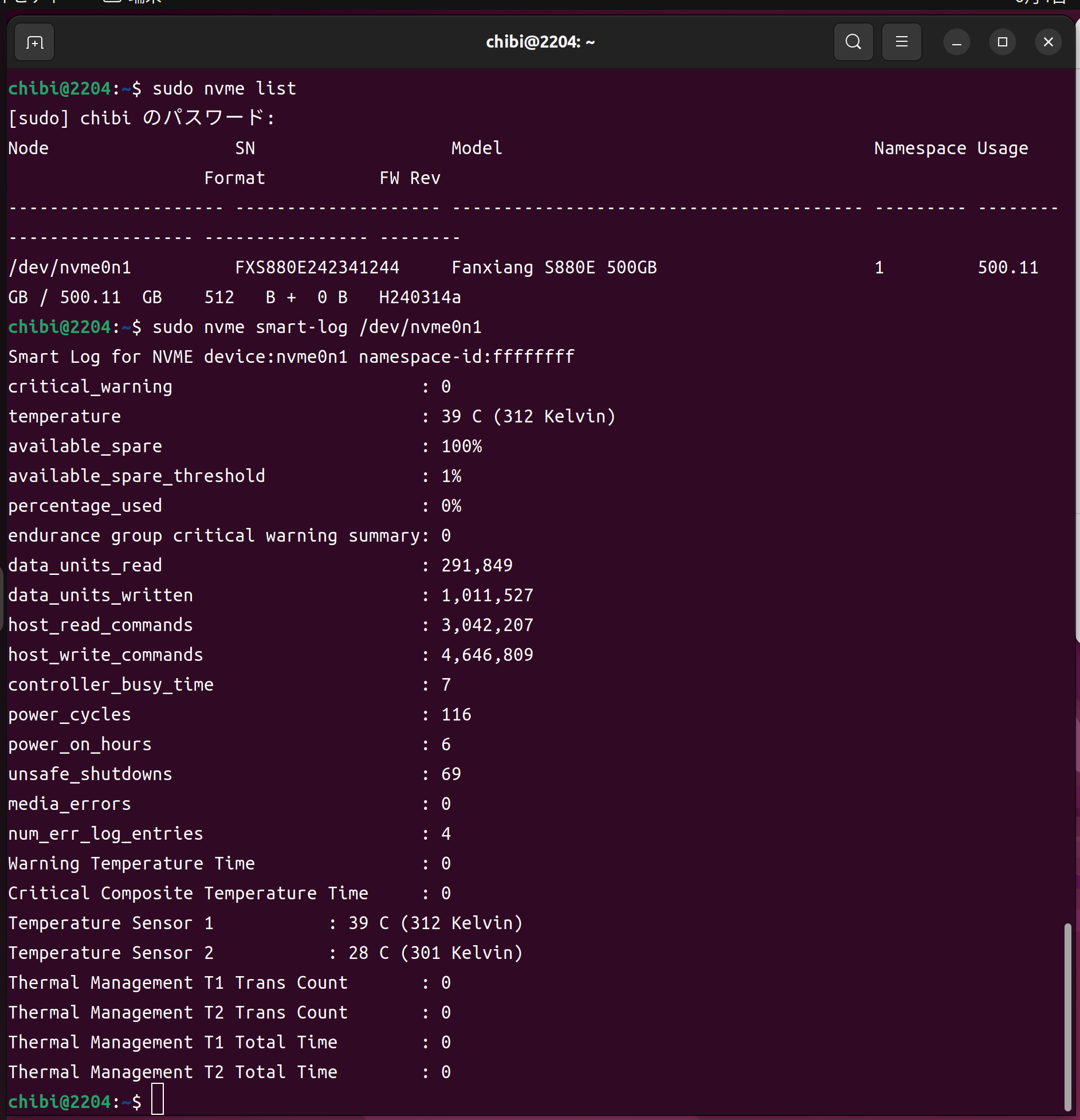Click the serial number FXS880E242341244
The height and width of the screenshot is (1120, 1080).
[317, 268]
